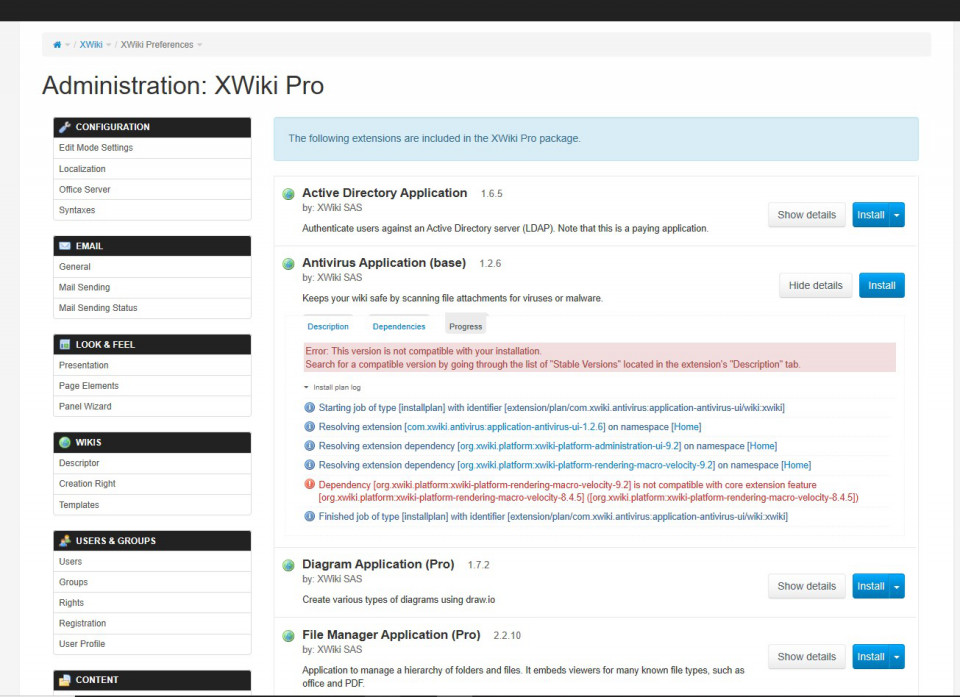Click the XWiki Preferences breadcrumb
The image size is (960, 697).
157,45
